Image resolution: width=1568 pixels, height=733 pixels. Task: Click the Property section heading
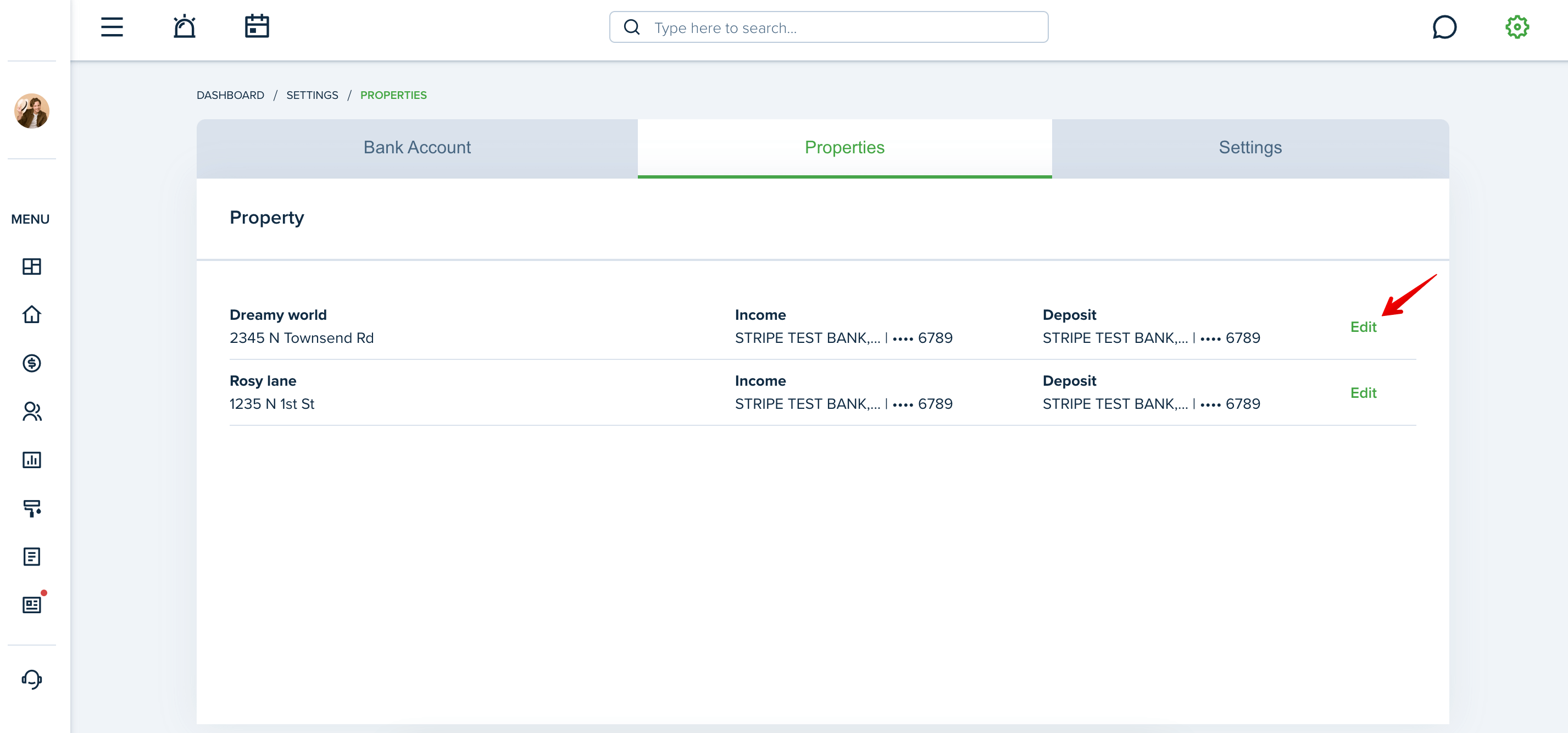click(x=266, y=218)
